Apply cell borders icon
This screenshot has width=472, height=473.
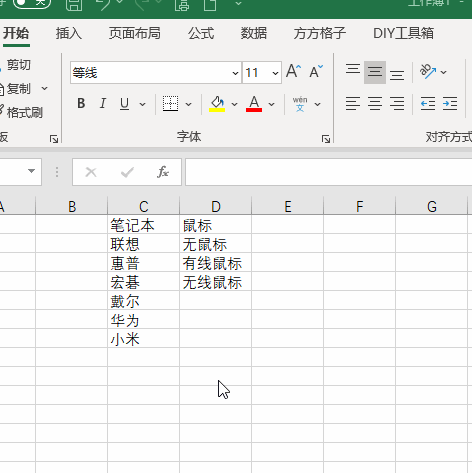pyautogui.click(x=170, y=104)
